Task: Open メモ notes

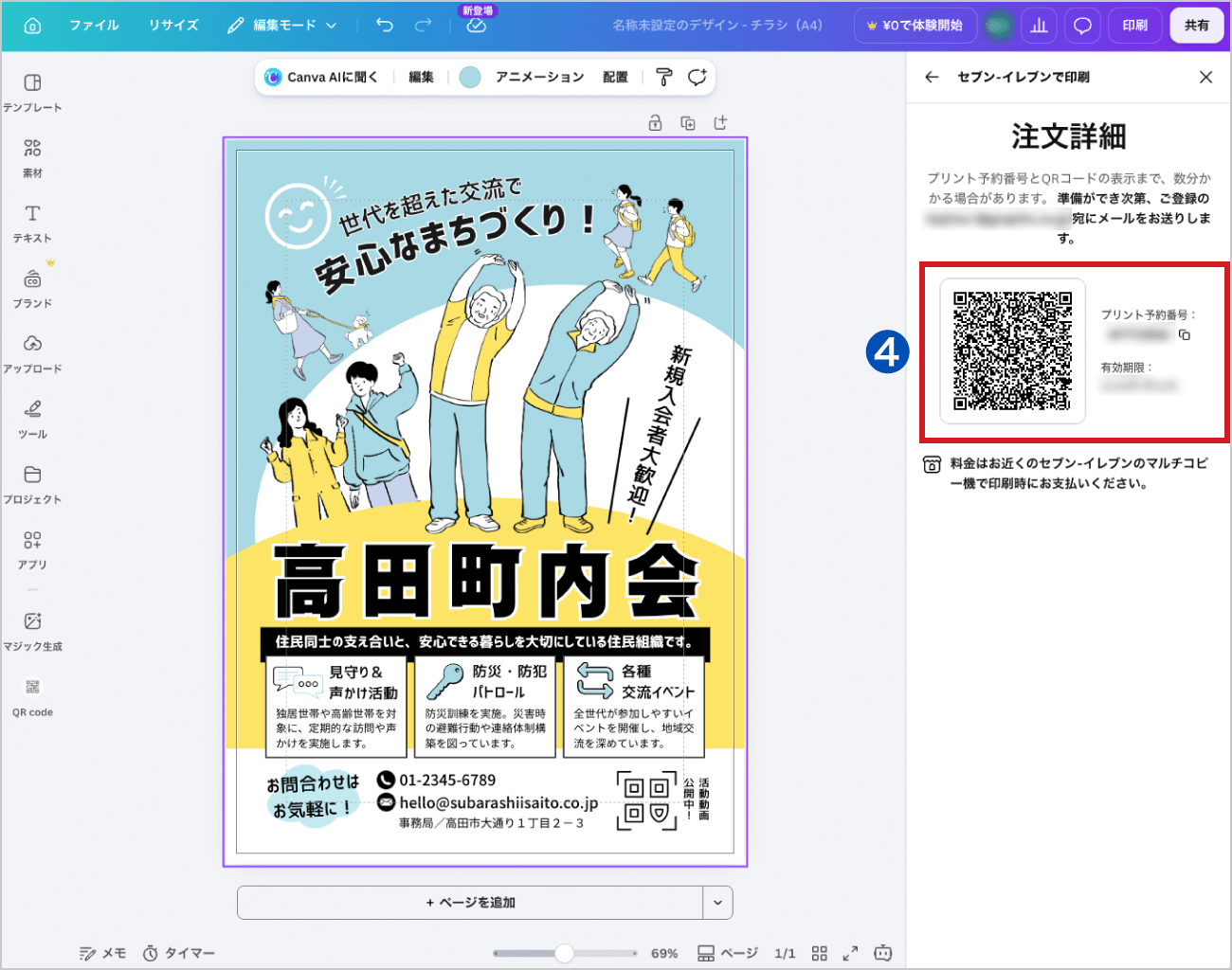Action: (102, 953)
